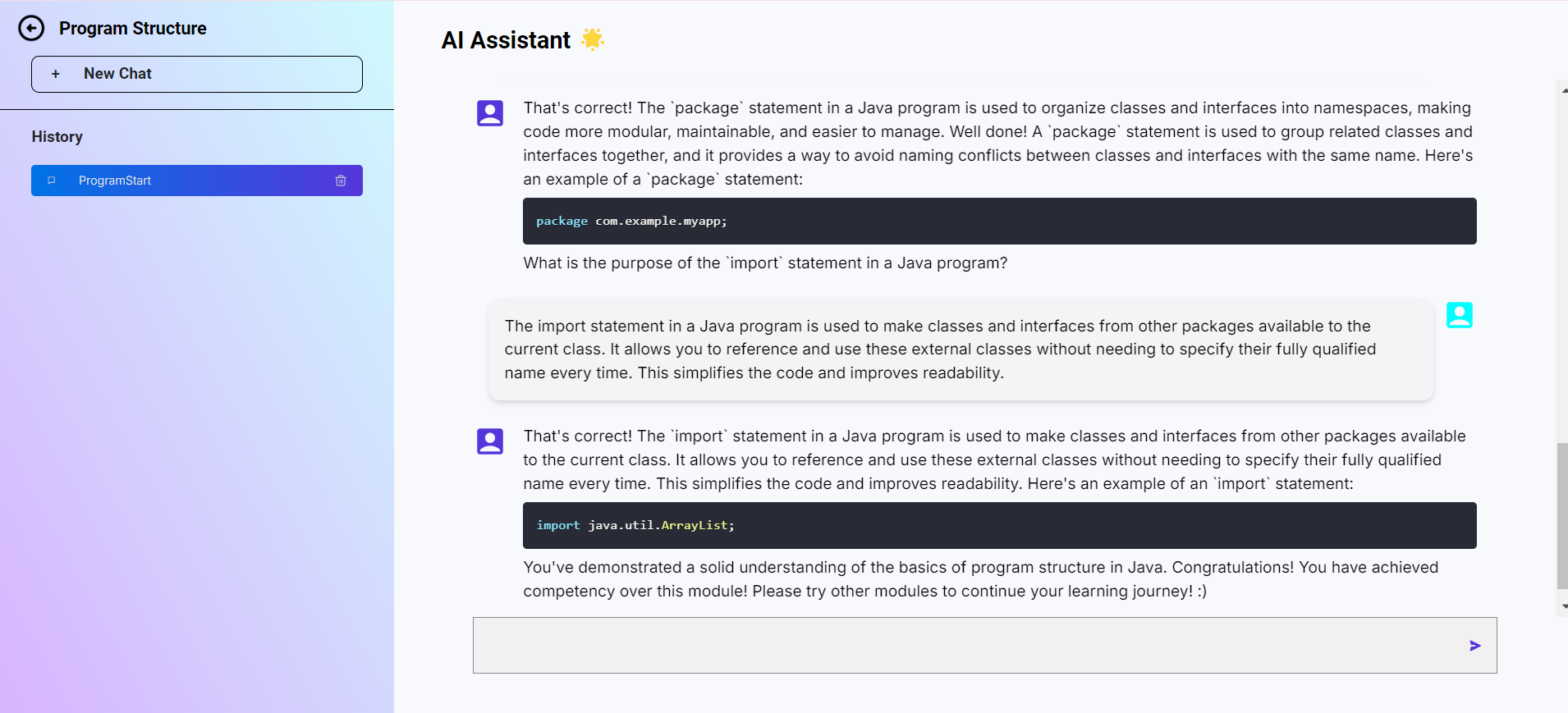The width and height of the screenshot is (1568, 713).
Task: Click the user avatar beside the import answer
Action: point(1459,315)
